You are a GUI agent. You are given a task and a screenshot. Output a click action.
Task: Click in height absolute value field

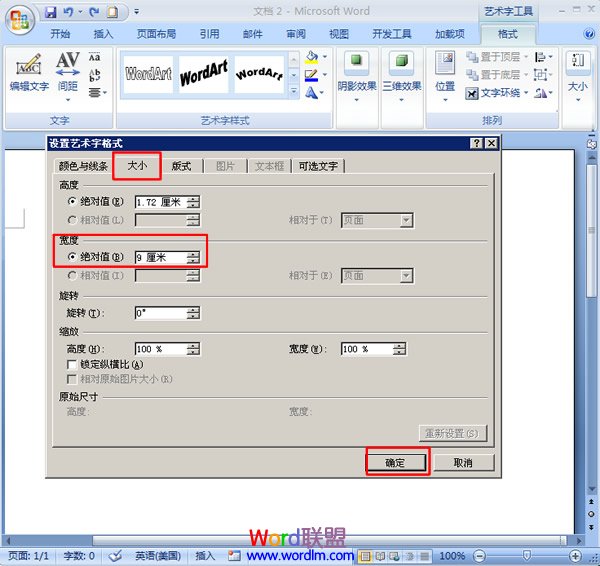(x=162, y=202)
